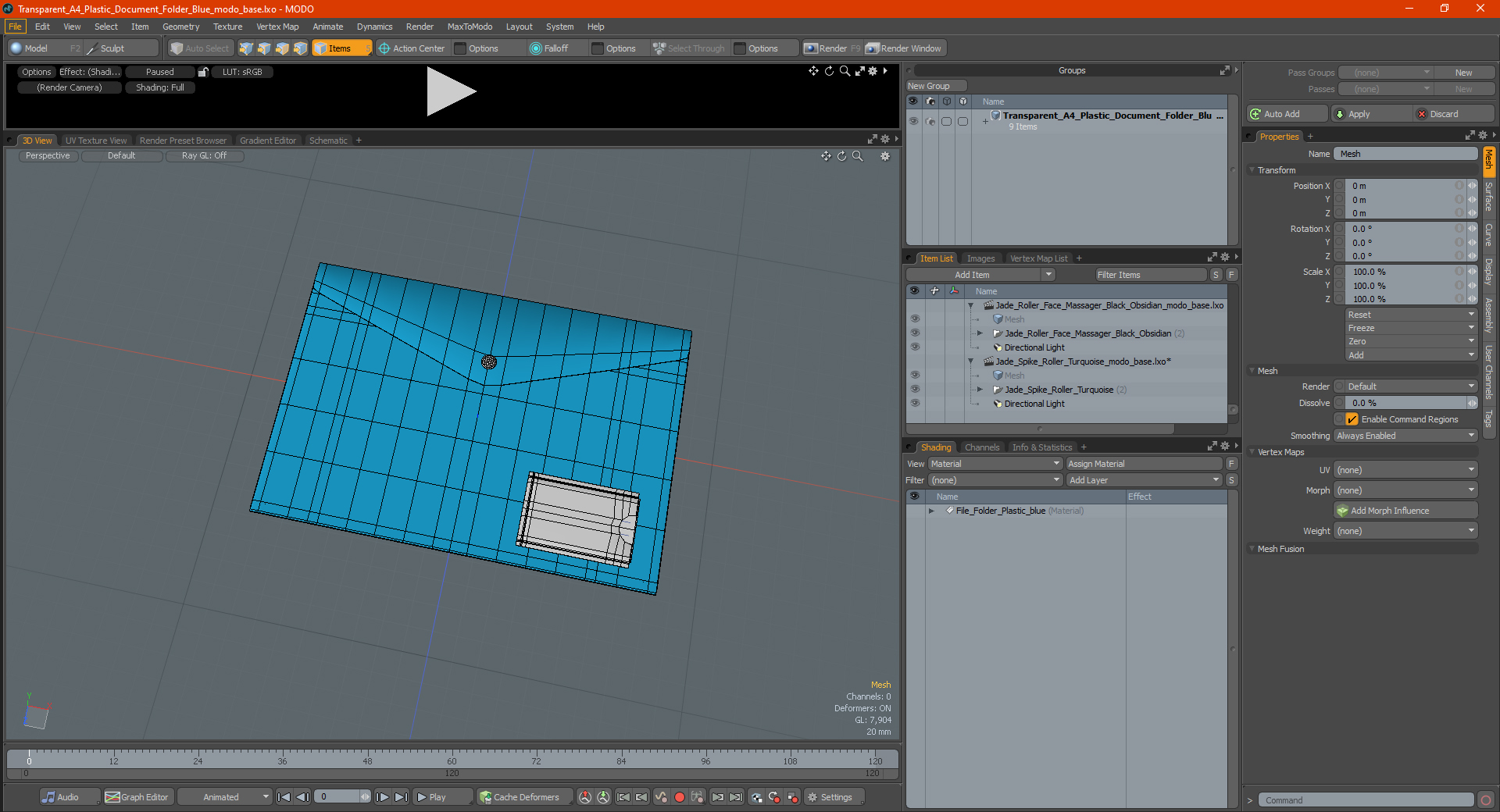Open Add Layer dropdown
Image resolution: width=1500 pixels, height=812 pixels.
click(x=1144, y=480)
